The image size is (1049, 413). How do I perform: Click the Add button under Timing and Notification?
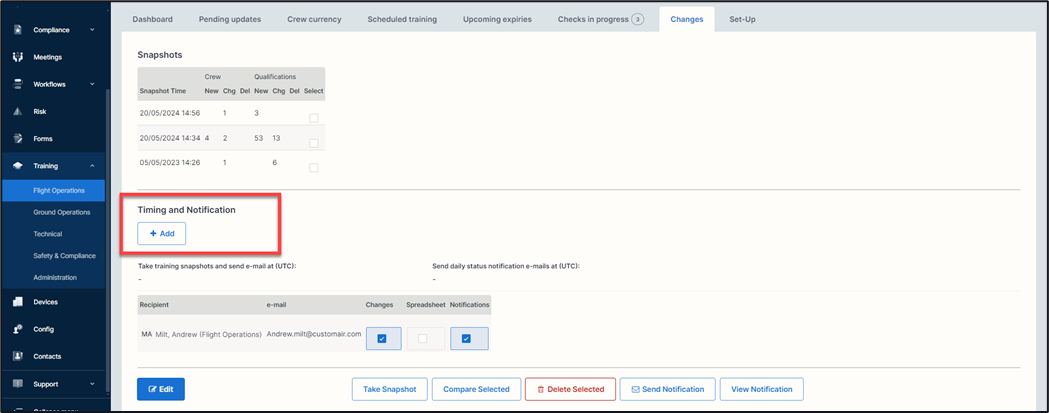pos(161,233)
